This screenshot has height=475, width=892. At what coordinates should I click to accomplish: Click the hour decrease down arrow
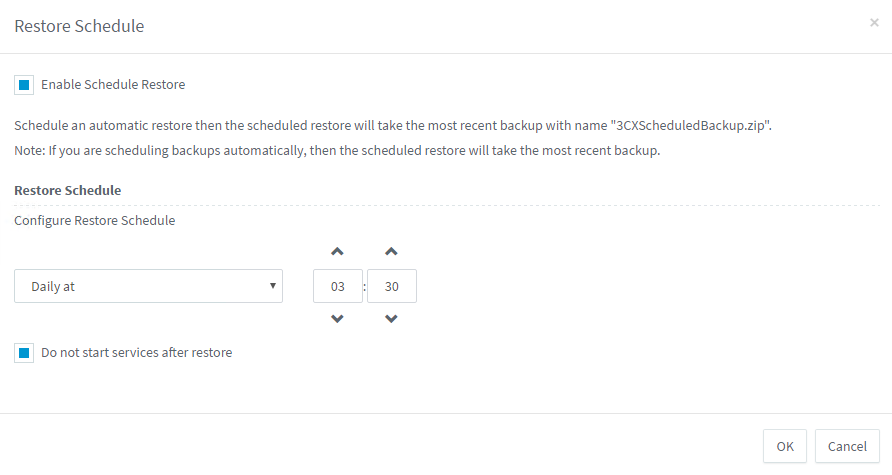tap(338, 319)
